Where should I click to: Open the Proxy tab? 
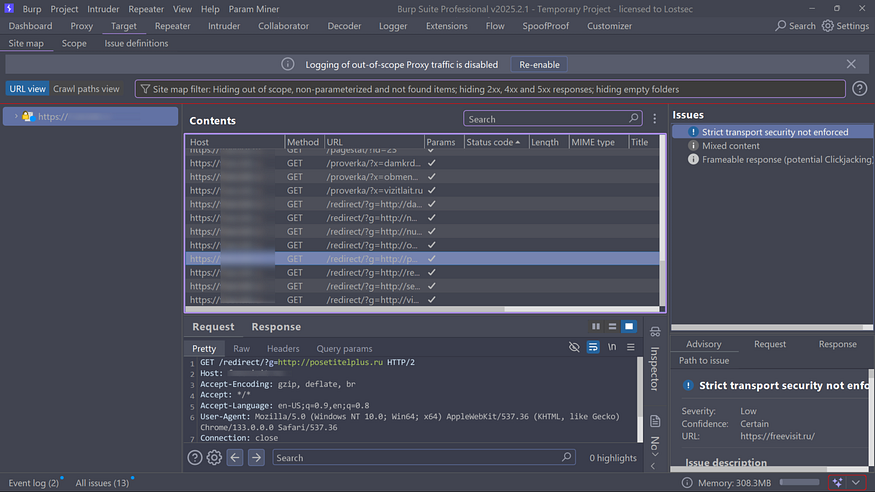click(x=81, y=26)
